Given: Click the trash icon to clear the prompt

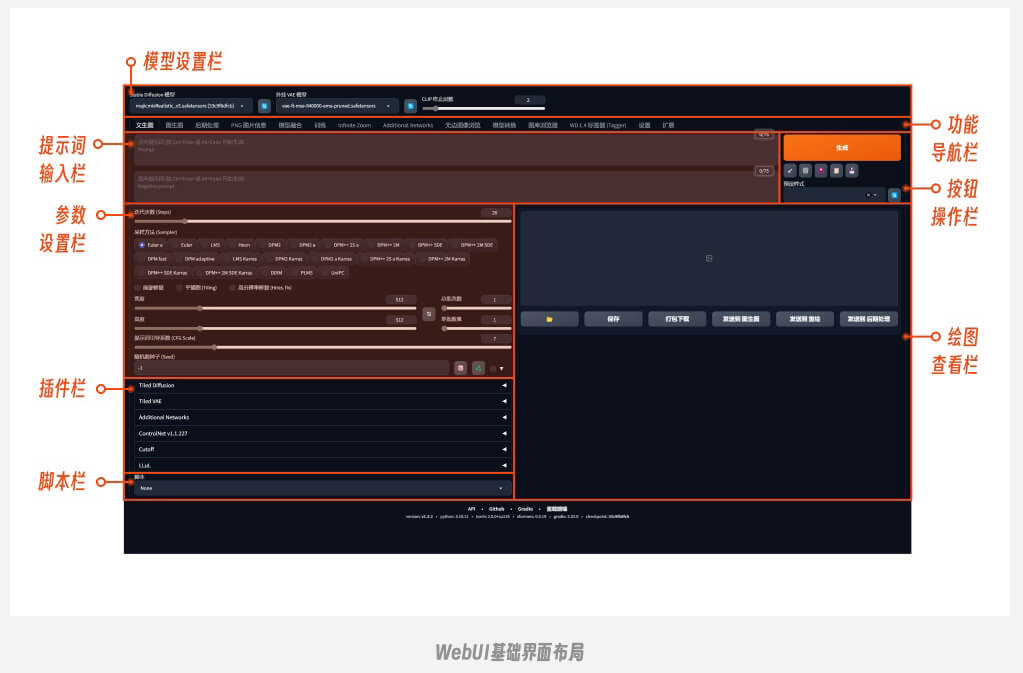Looking at the screenshot, I should coord(805,171).
